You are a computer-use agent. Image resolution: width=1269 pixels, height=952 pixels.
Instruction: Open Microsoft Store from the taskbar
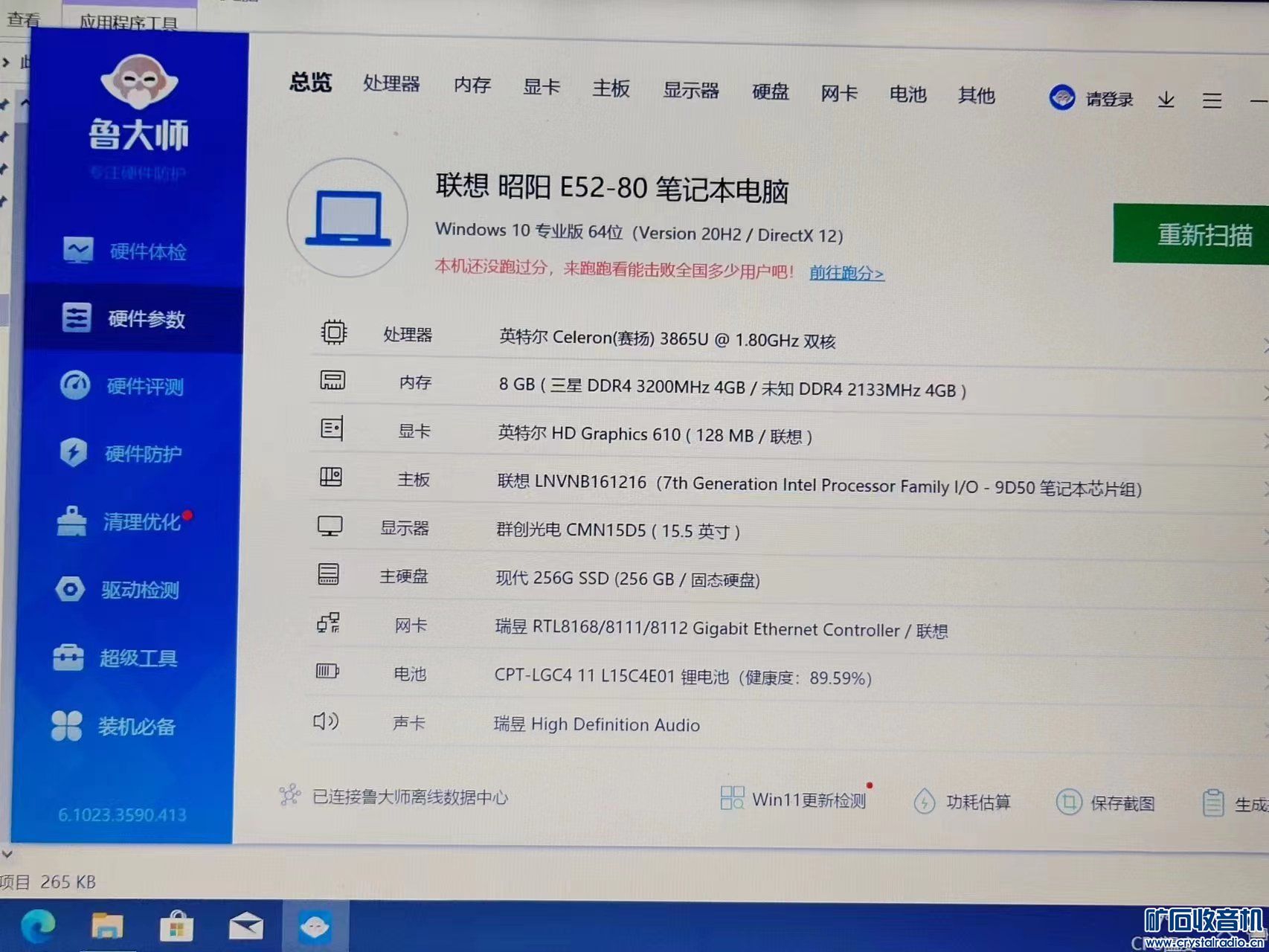point(176,927)
